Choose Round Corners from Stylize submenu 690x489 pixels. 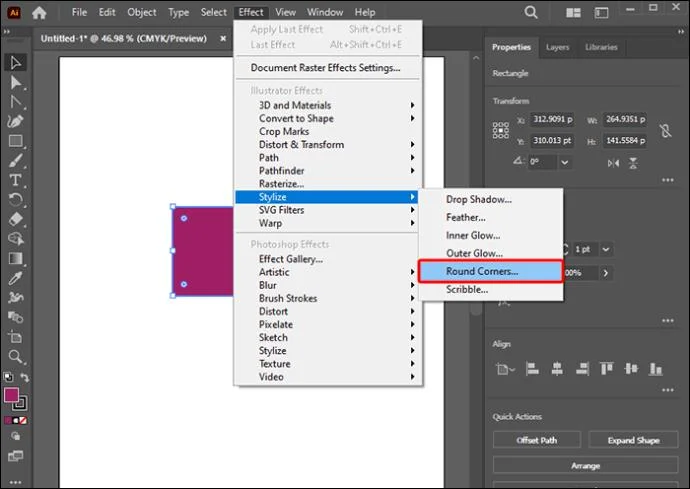pos(491,271)
